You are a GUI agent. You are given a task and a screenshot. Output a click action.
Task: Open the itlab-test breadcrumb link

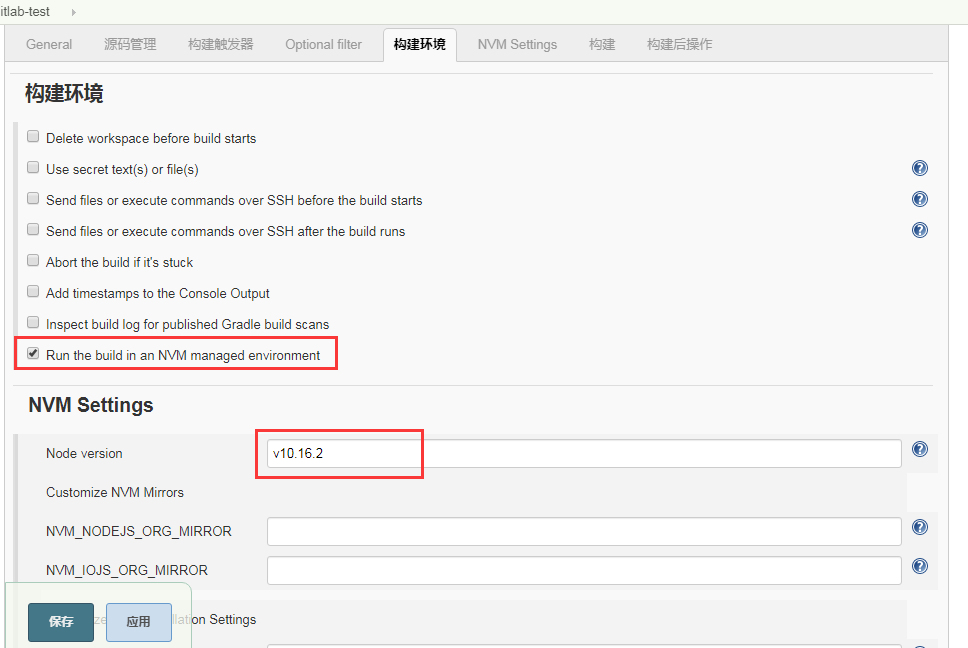point(25,12)
